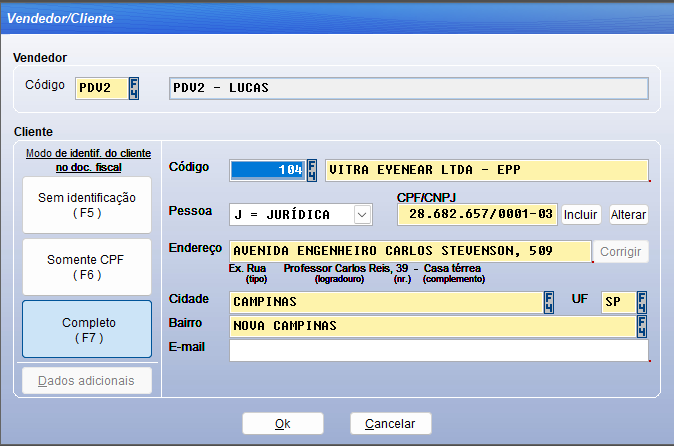Click the Corrigir button beside address

click(x=622, y=251)
